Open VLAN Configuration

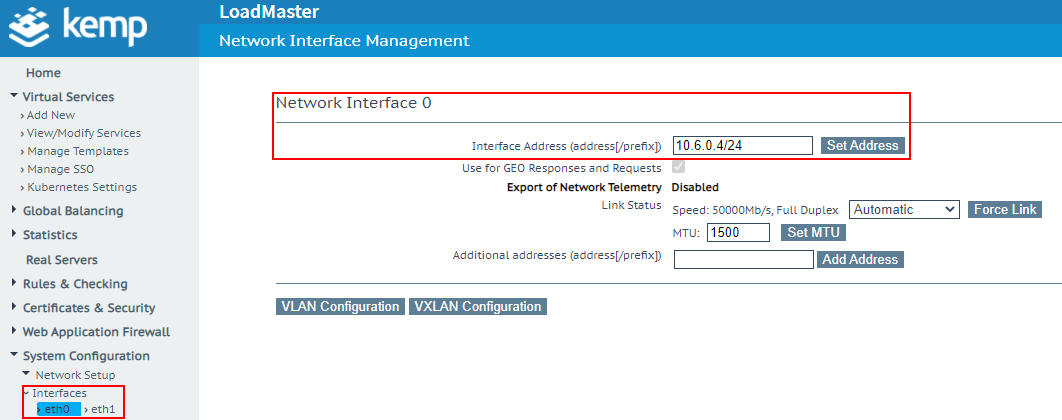(340, 307)
